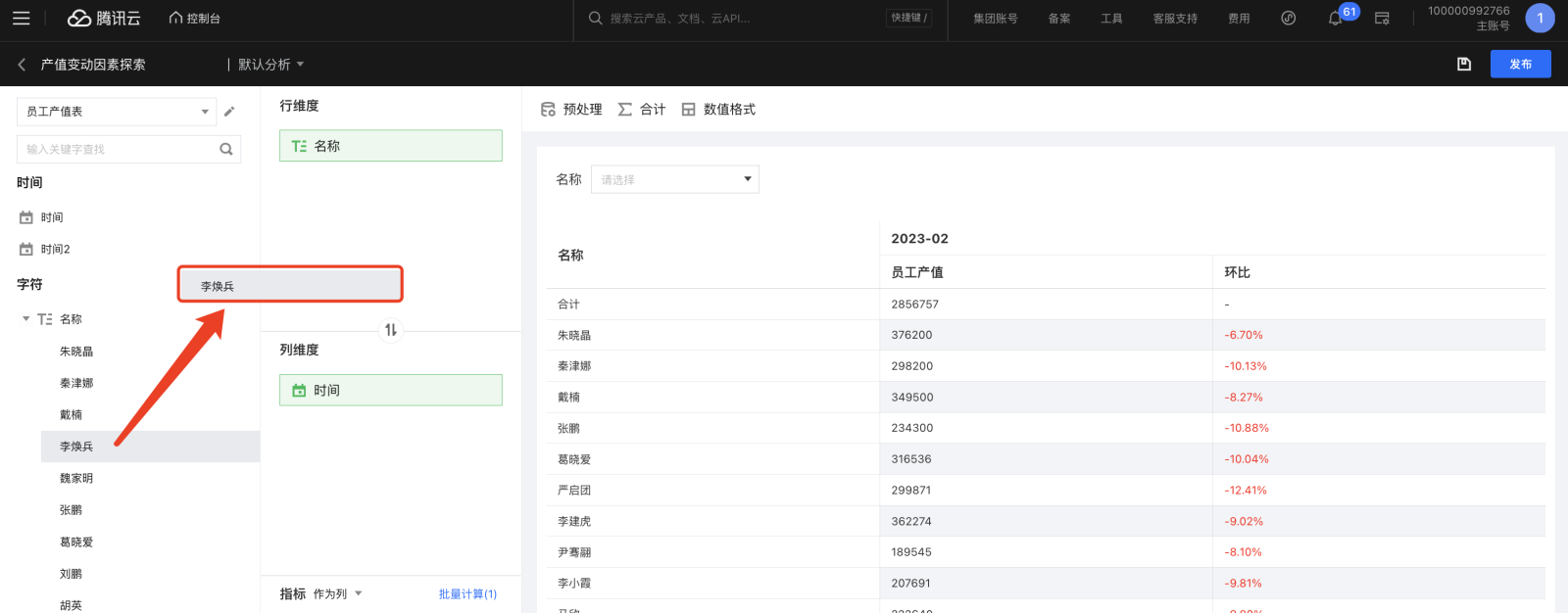The image size is (1568, 613).
Task: Click the circular mini-program icon in top bar
Action: 1289,19
